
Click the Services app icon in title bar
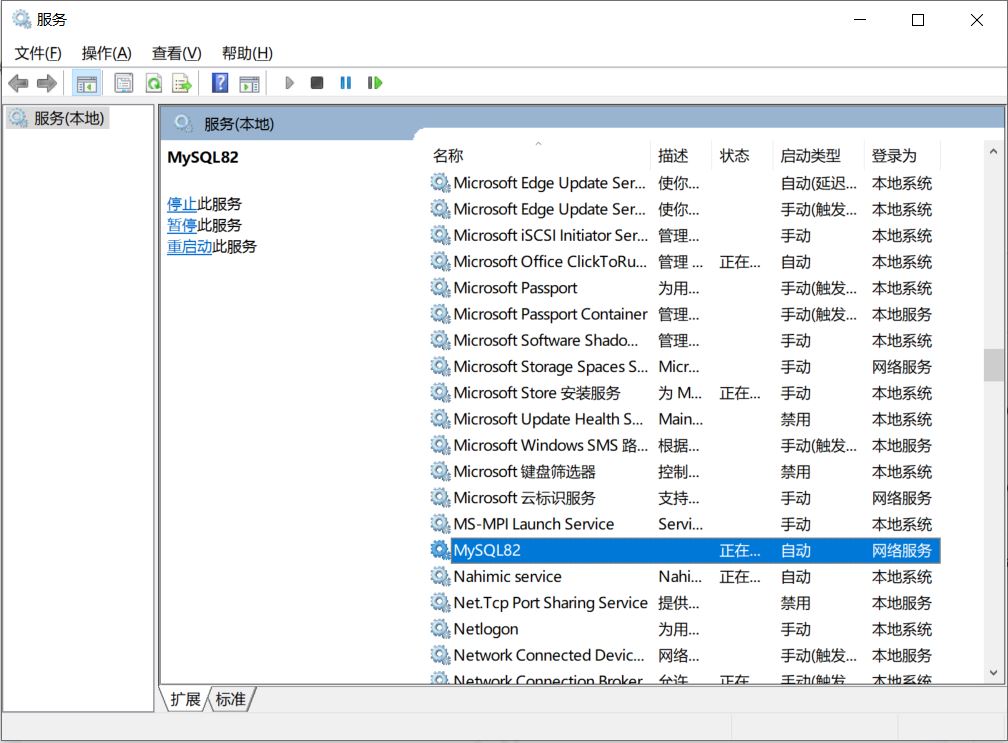22,19
